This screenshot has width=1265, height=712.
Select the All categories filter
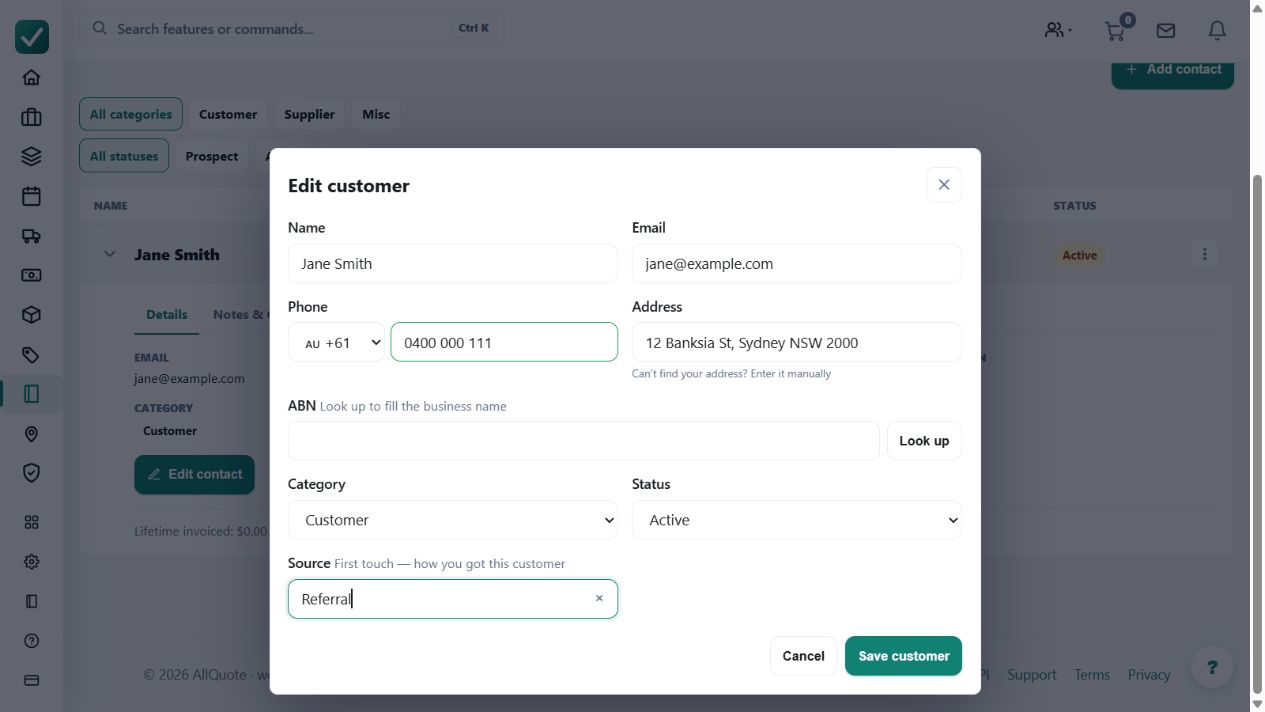[131, 114]
